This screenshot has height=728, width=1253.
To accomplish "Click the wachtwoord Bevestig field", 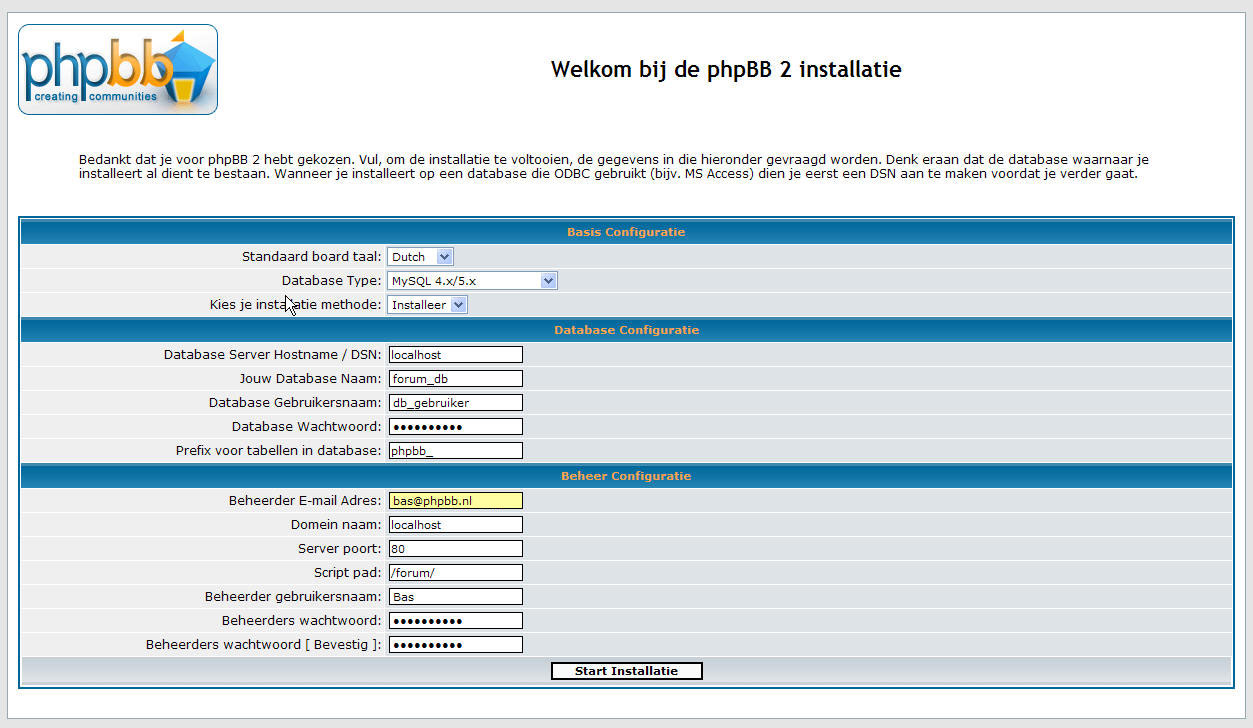I will (455, 645).
